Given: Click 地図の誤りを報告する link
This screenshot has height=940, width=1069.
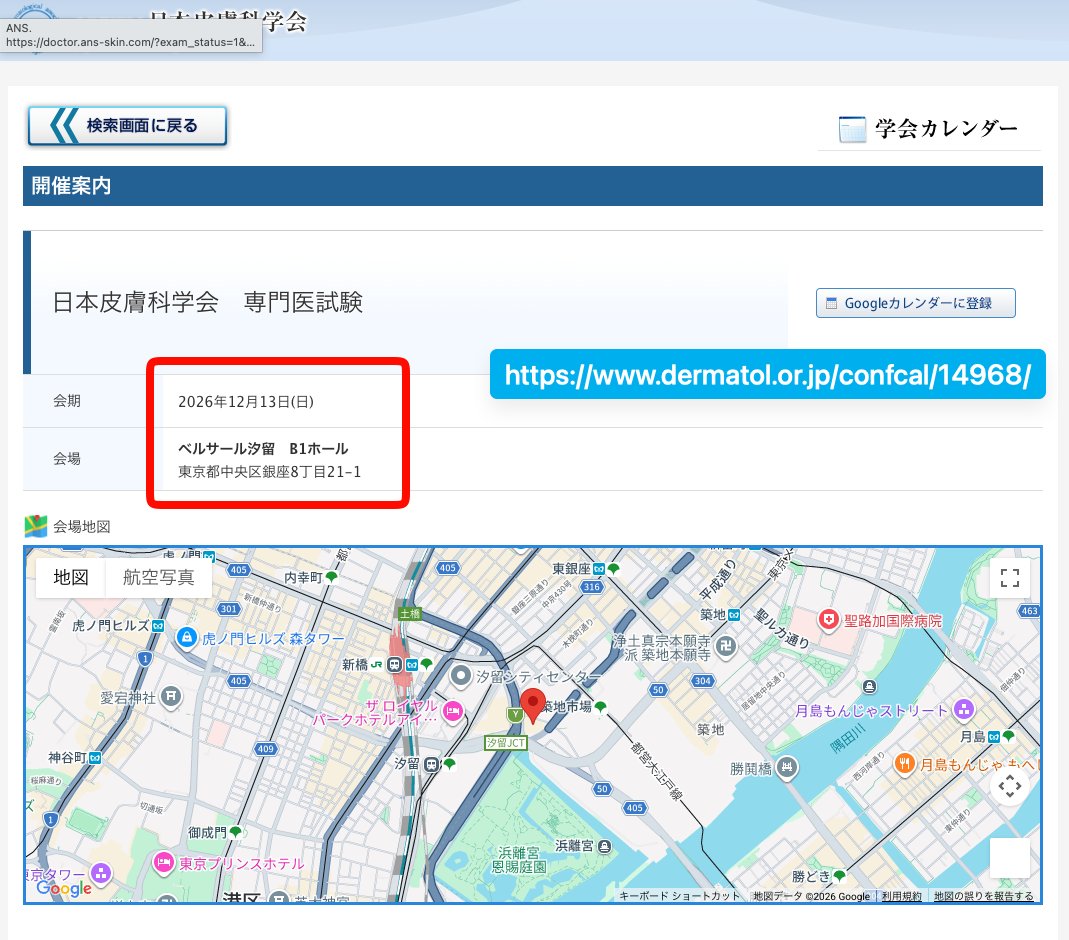Looking at the screenshot, I should pyautogui.click(x=984, y=896).
